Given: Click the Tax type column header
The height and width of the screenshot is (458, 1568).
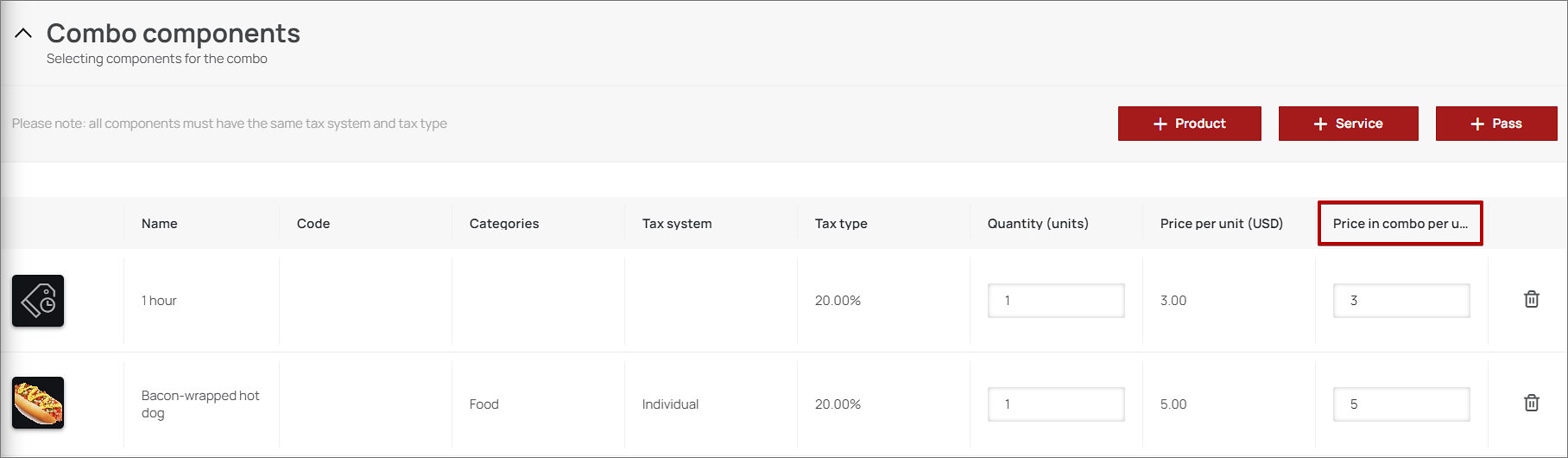Looking at the screenshot, I should [841, 224].
